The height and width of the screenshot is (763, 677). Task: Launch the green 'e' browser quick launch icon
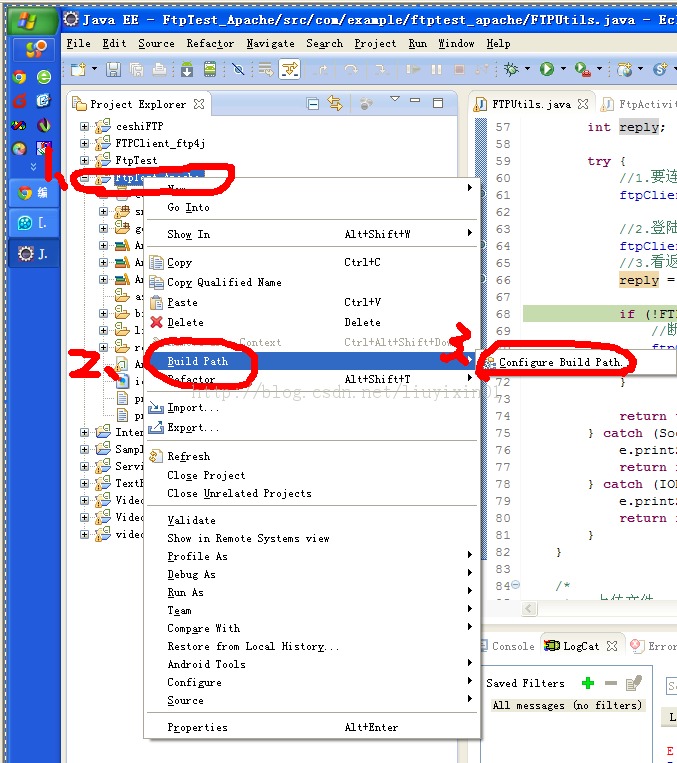(44, 77)
